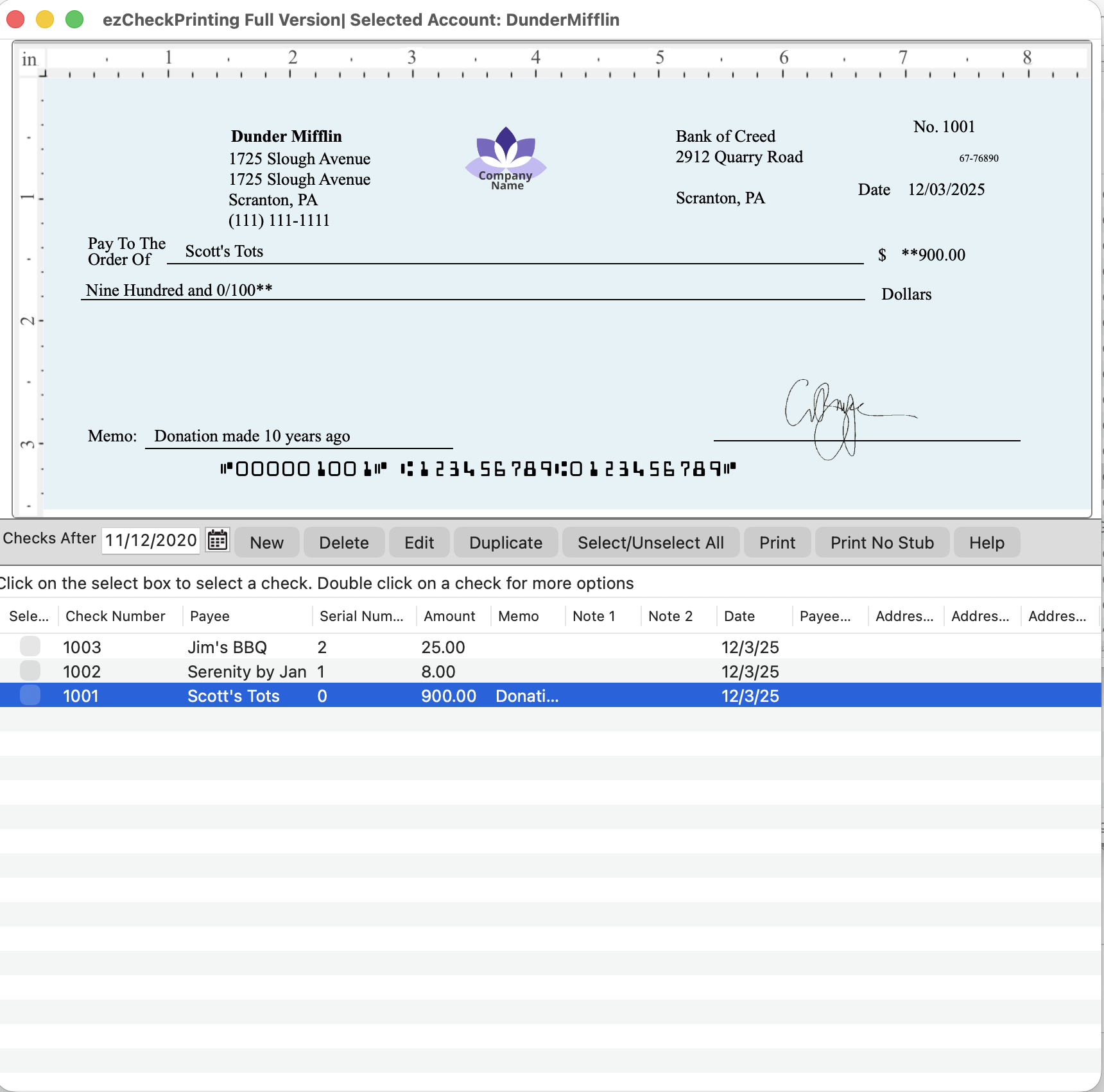Click the date cell for check 1001
The image size is (1104, 1092).
pyautogui.click(x=750, y=696)
